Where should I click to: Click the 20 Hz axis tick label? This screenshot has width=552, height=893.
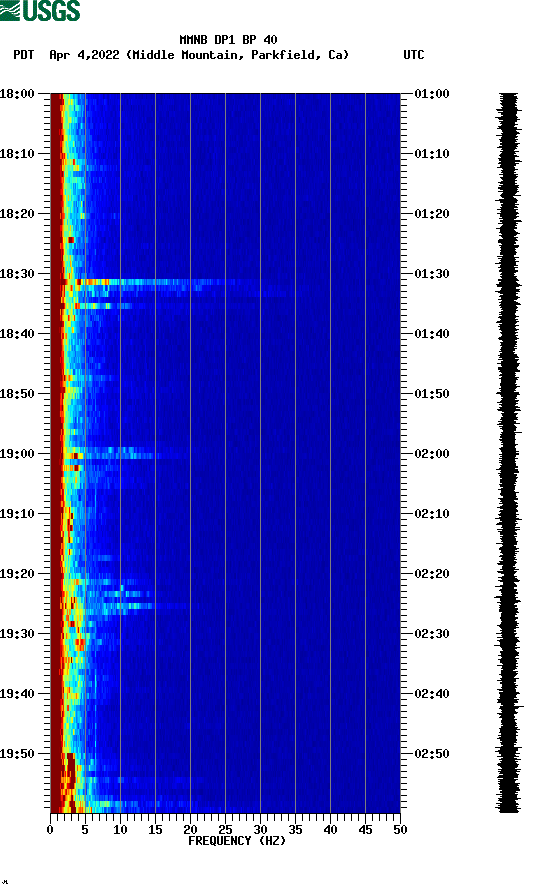click(x=190, y=830)
